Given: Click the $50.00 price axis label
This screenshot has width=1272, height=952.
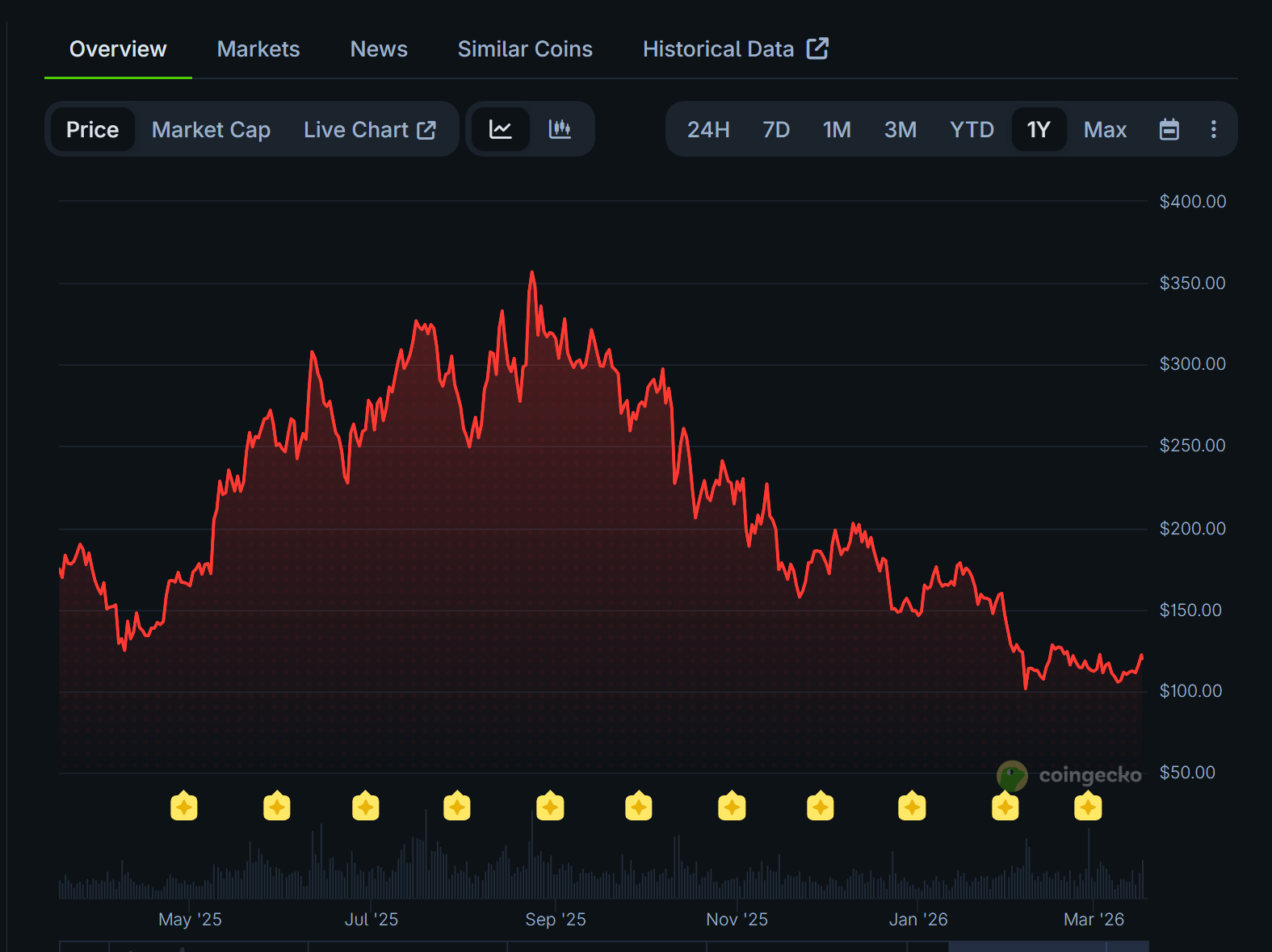Looking at the screenshot, I should pos(1188,773).
